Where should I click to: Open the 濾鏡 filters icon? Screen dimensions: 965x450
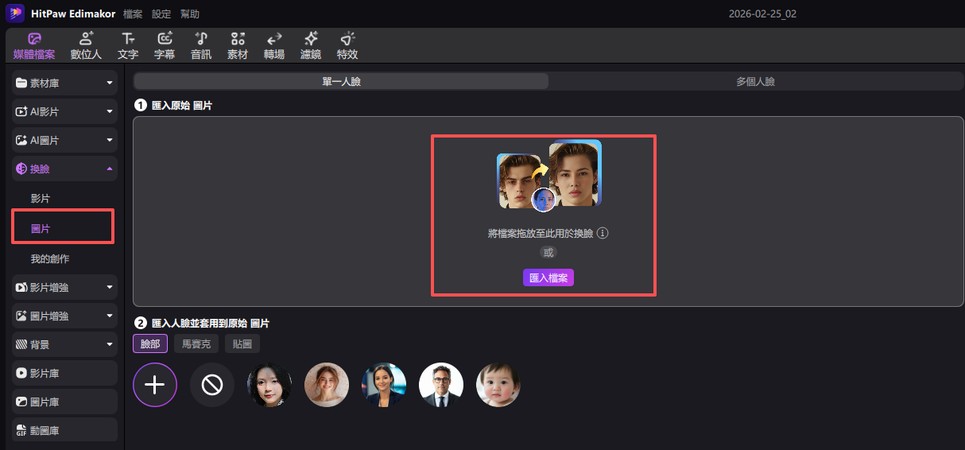tap(310, 45)
